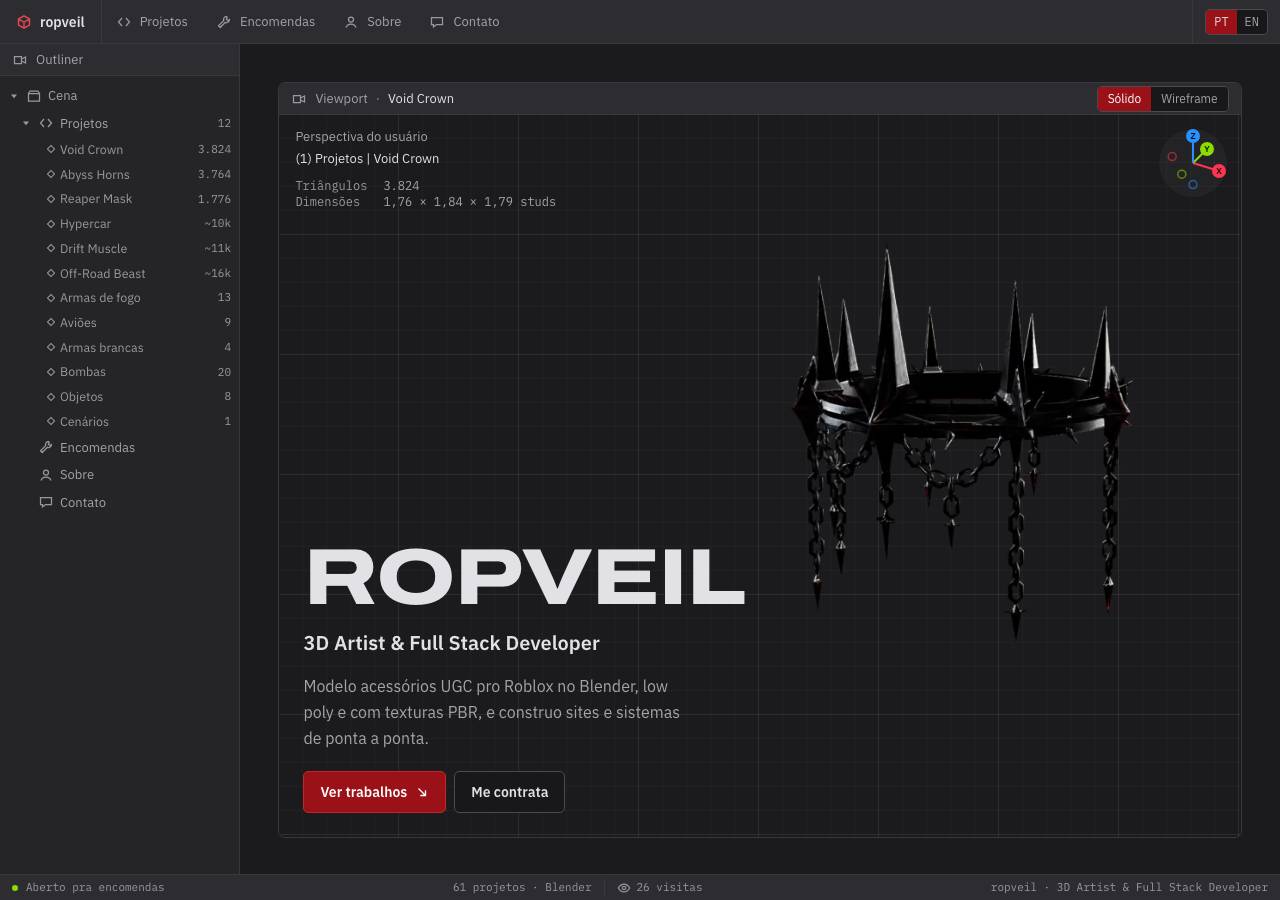
Task: Enable Wireframe shading mode
Action: [x=1189, y=99]
